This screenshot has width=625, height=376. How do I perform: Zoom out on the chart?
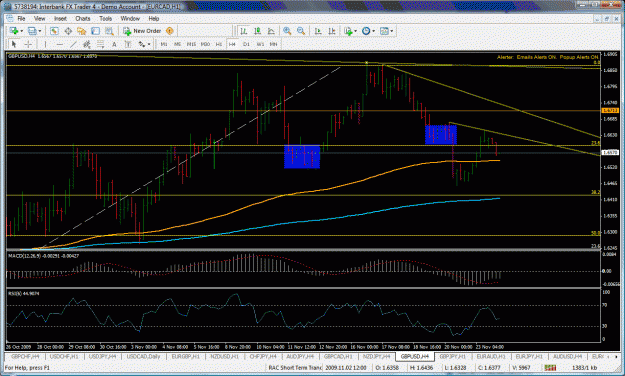click(301, 31)
